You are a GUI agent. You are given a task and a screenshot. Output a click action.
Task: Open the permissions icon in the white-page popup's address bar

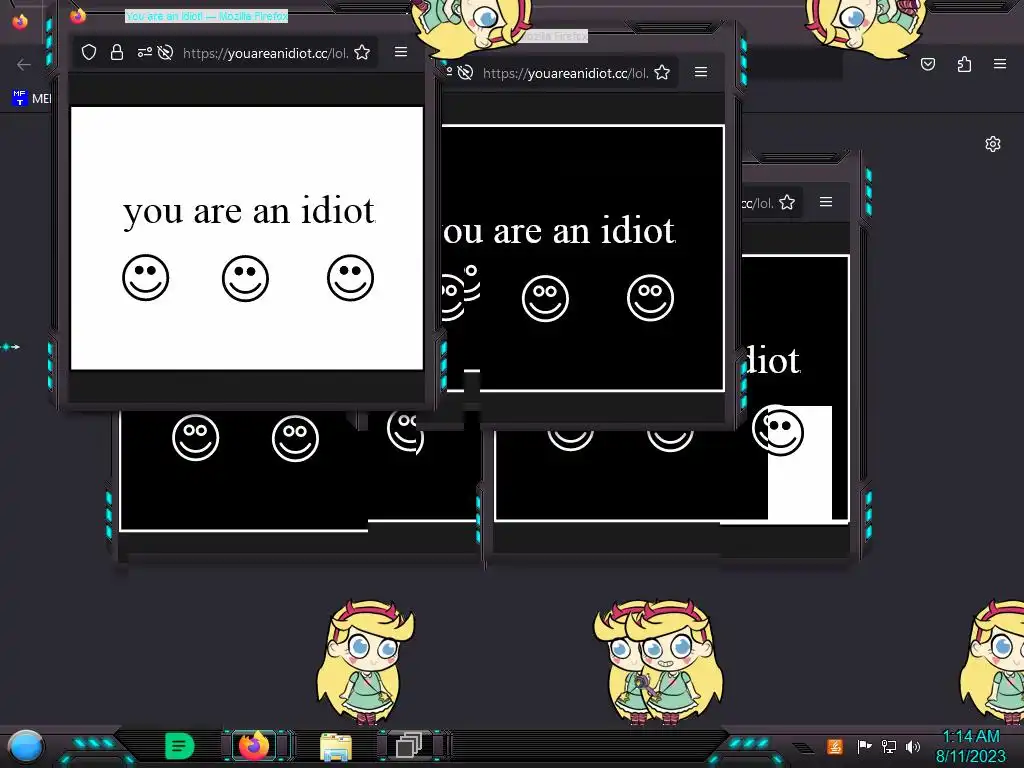(x=144, y=52)
